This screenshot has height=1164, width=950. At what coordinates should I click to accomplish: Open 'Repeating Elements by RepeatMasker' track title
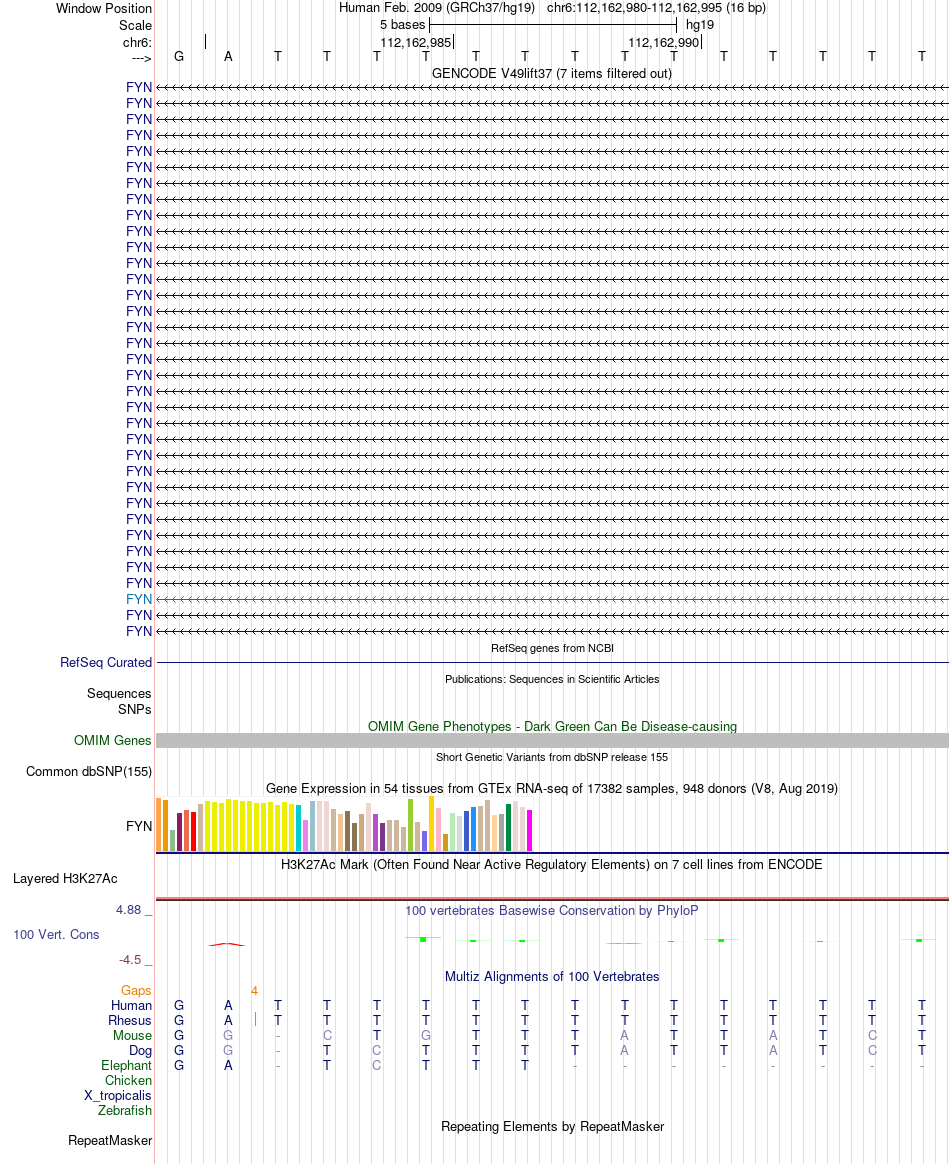click(552, 1126)
